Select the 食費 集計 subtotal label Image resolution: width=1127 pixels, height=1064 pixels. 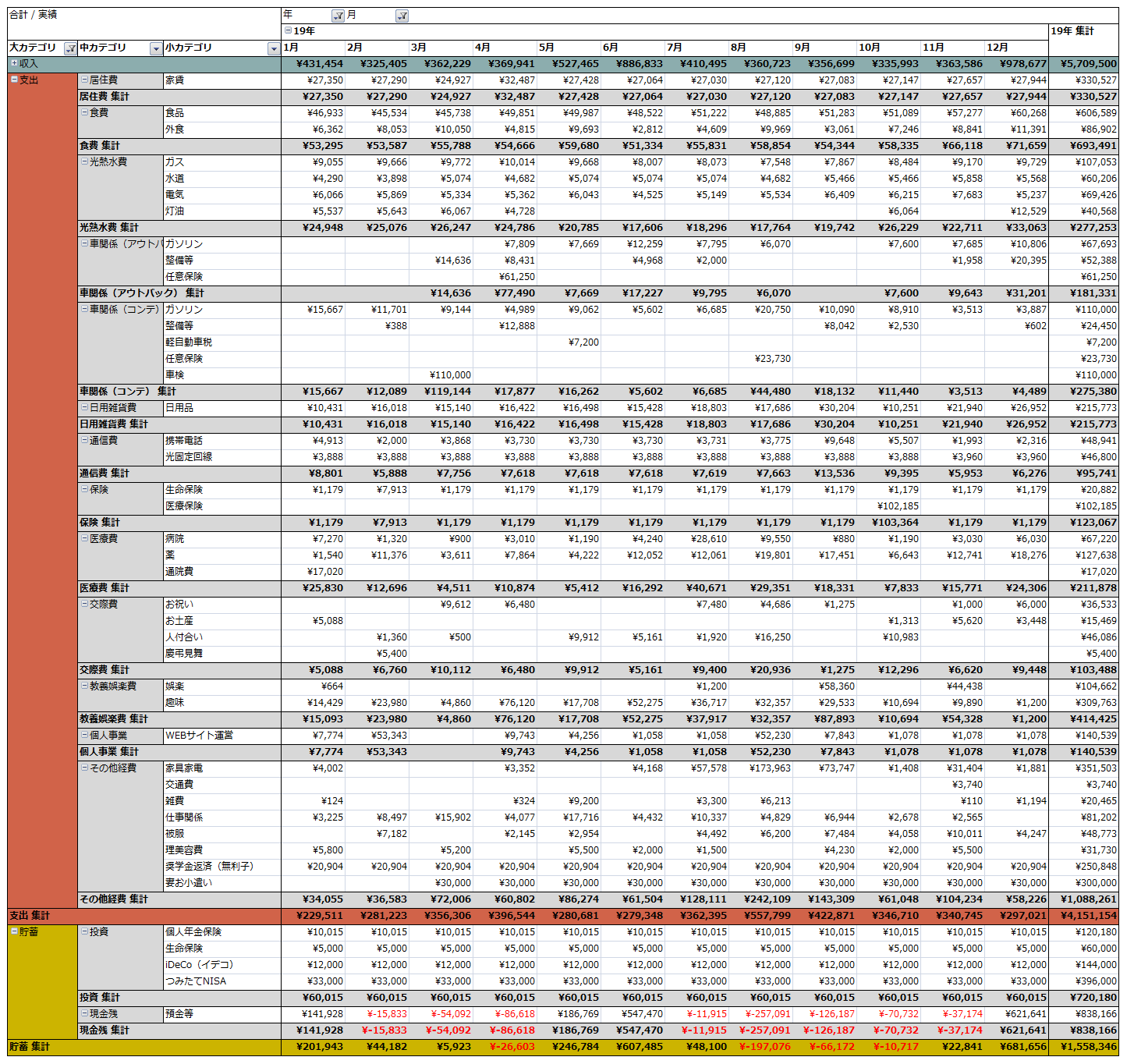(179, 145)
